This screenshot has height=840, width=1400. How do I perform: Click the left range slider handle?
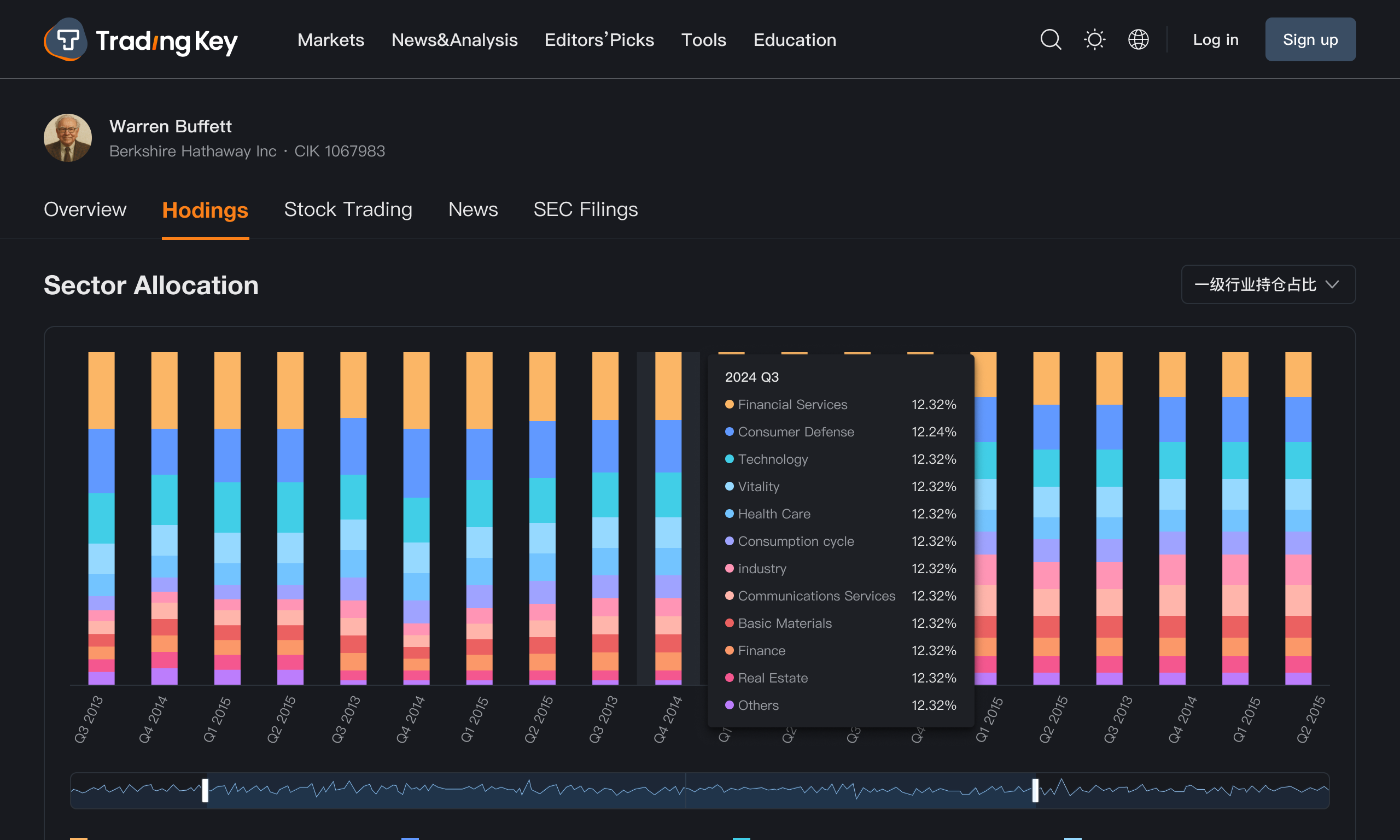pyautogui.click(x=206, y=790)
